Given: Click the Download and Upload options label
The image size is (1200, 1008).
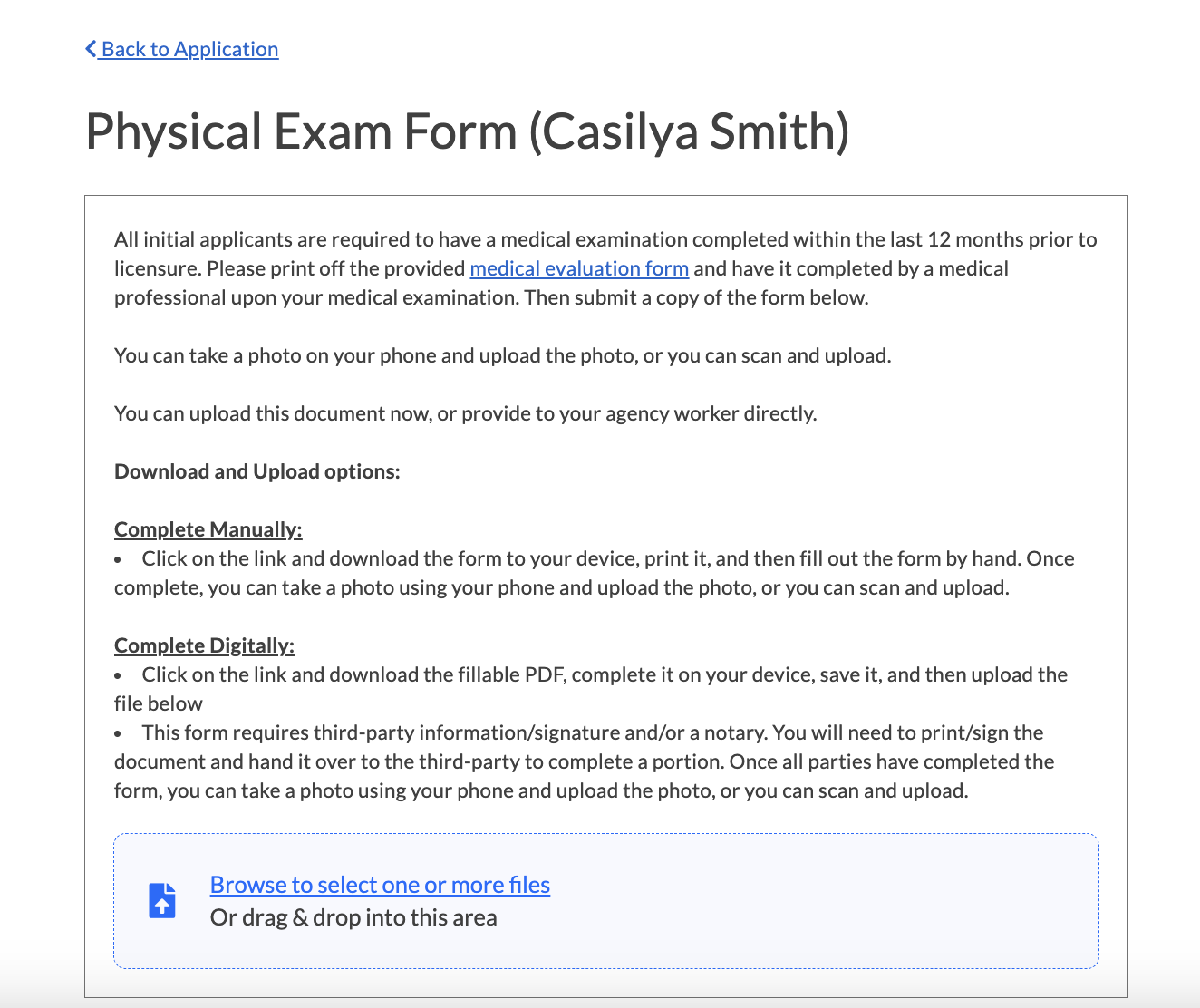Looking at the screenshot, I should click(x=256, y=471).
